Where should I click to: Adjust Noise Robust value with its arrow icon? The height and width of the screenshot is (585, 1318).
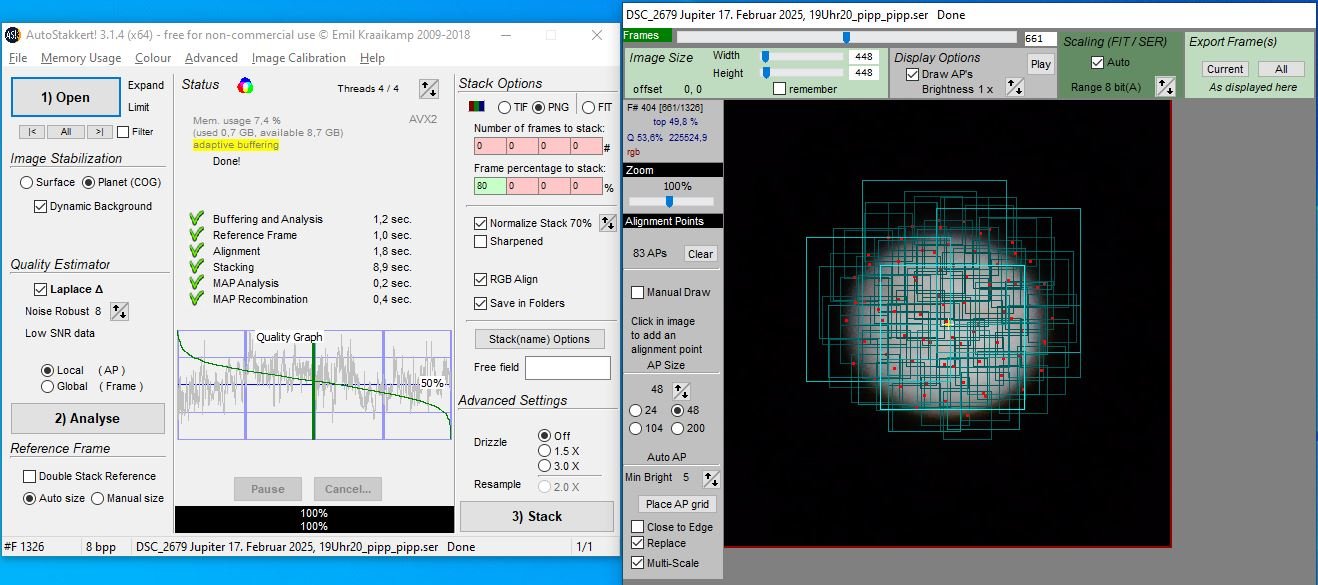[118, 311]
